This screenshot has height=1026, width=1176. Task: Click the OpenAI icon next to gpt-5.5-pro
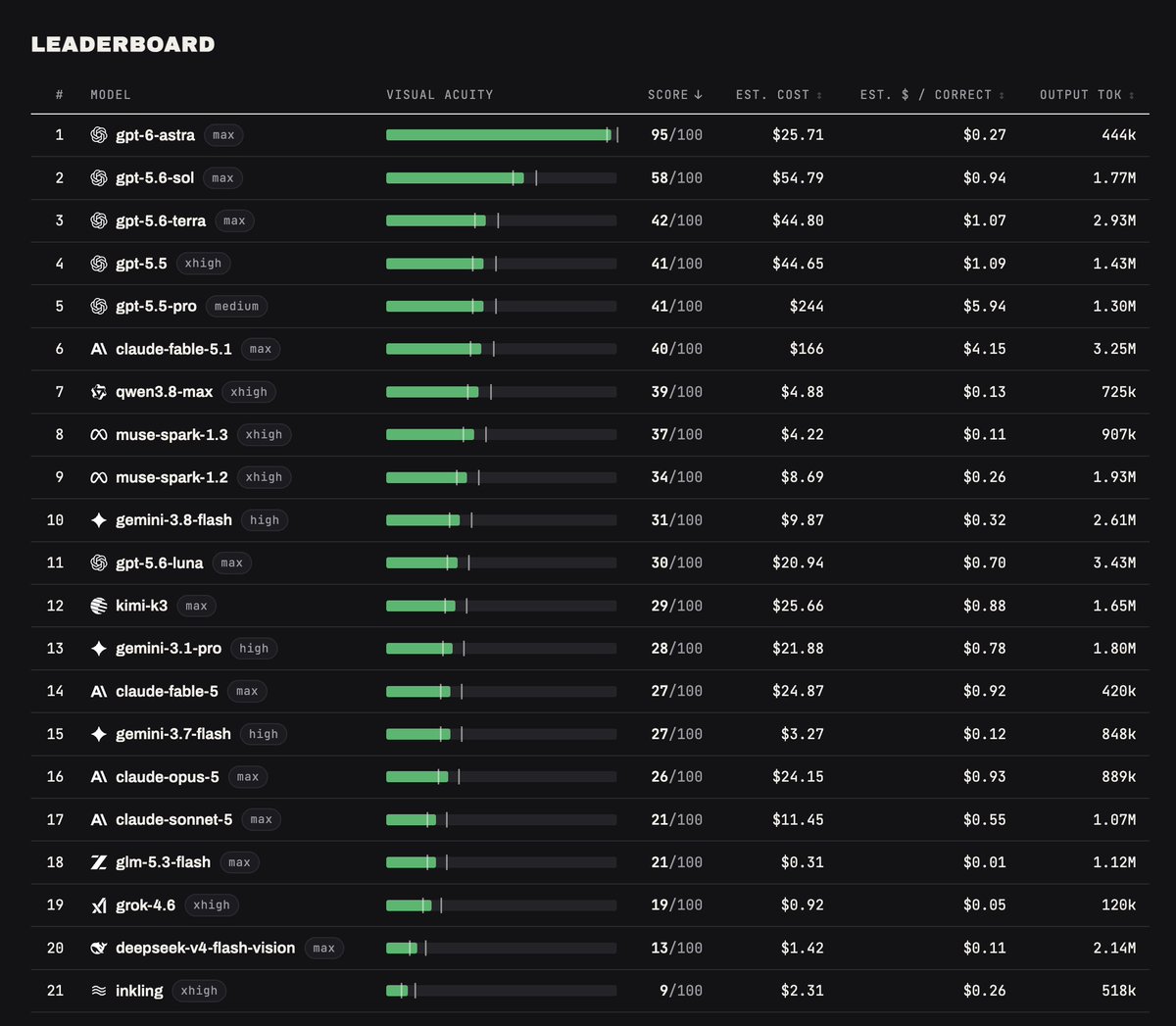click(x=99, y=307)
